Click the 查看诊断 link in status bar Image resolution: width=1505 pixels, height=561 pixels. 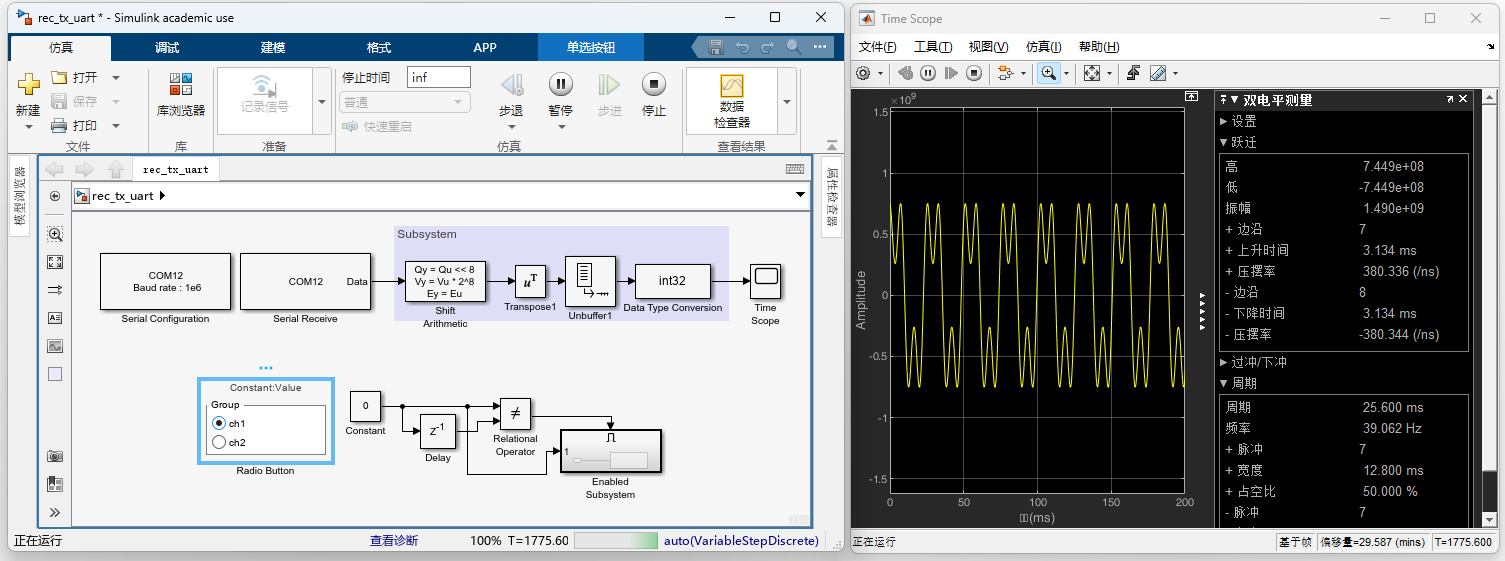[x=394, y=540]
